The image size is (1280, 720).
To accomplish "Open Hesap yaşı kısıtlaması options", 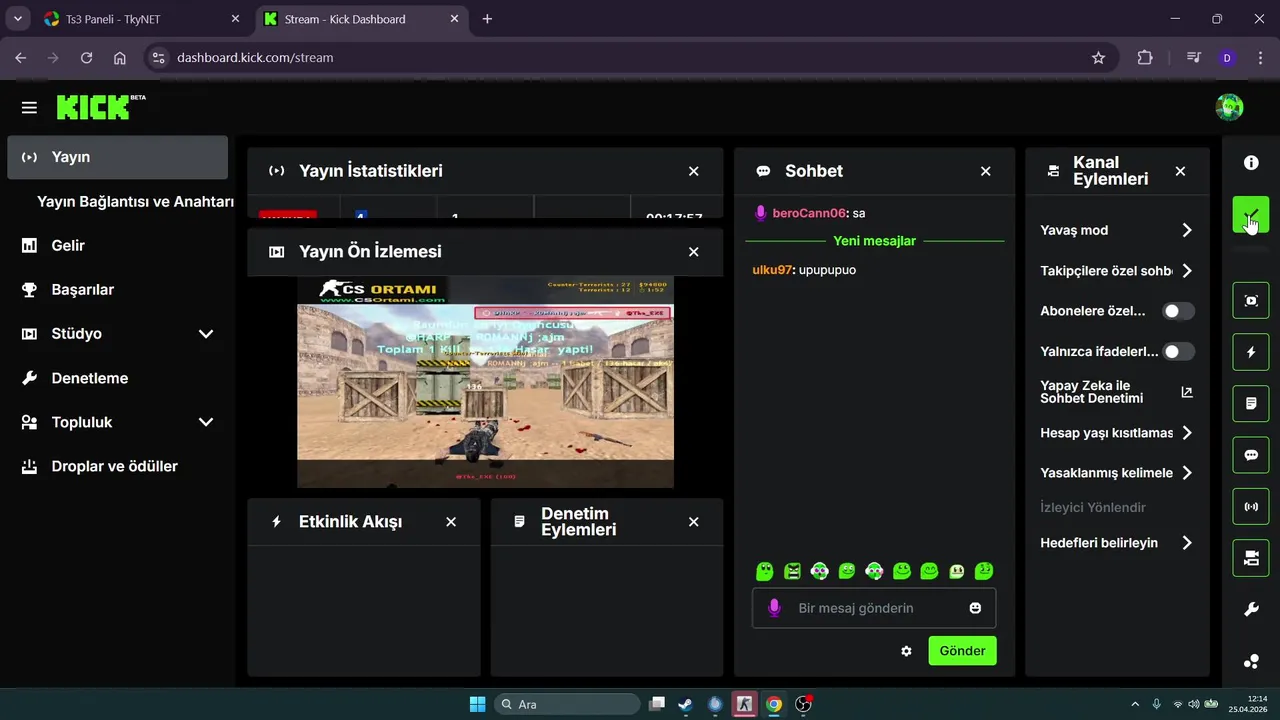I will [1117, 433].
